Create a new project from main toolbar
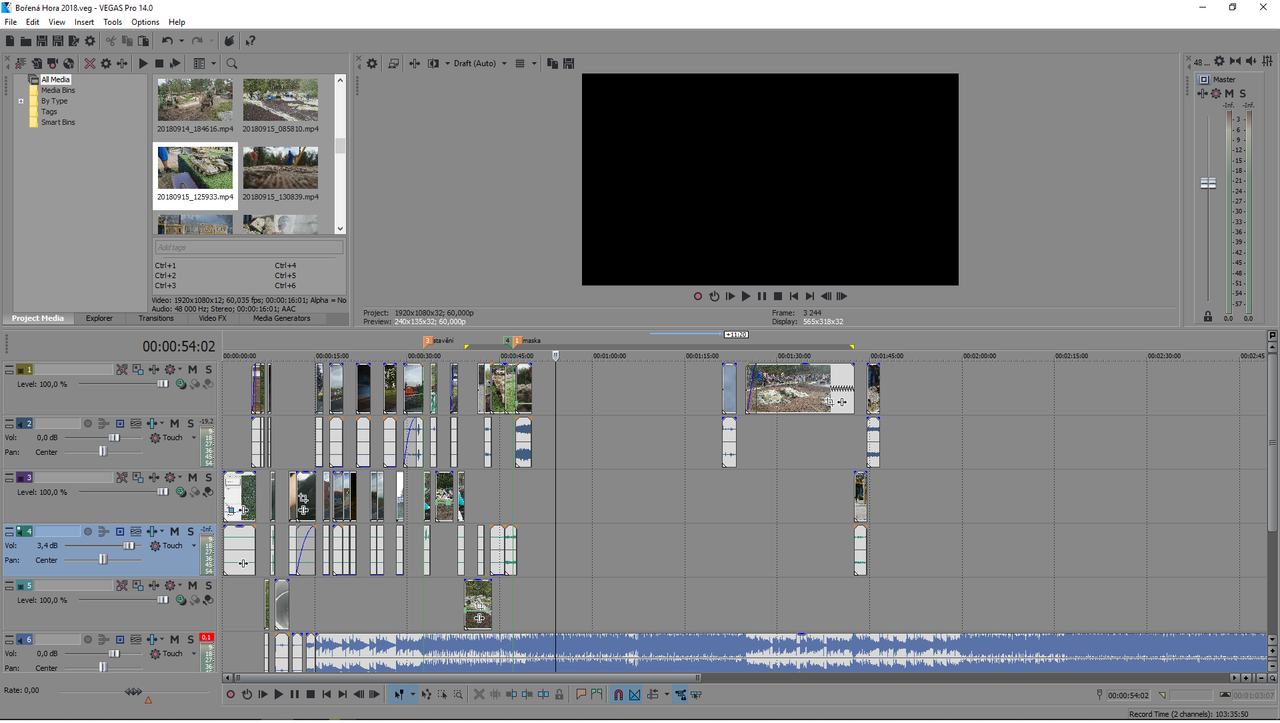The image size is (1280, 723). (x=9, y=41)
